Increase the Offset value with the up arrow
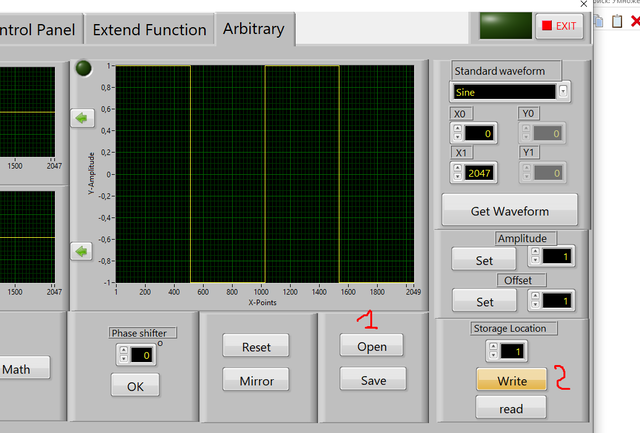 click(536, 295)
